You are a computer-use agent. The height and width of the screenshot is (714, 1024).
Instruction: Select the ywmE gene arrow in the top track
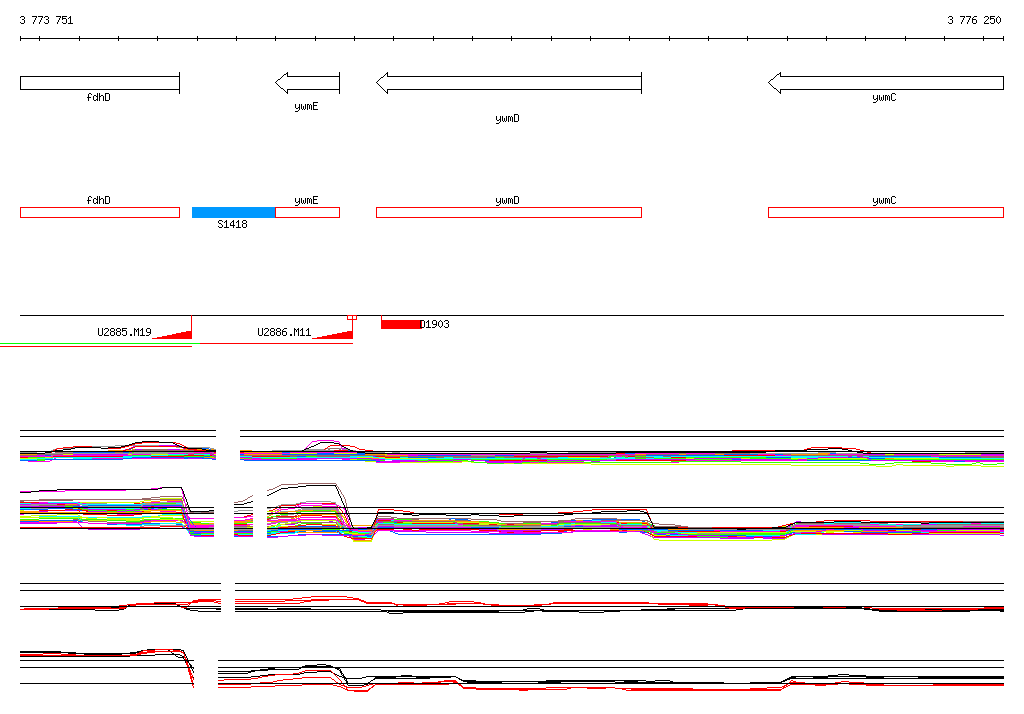308,83
